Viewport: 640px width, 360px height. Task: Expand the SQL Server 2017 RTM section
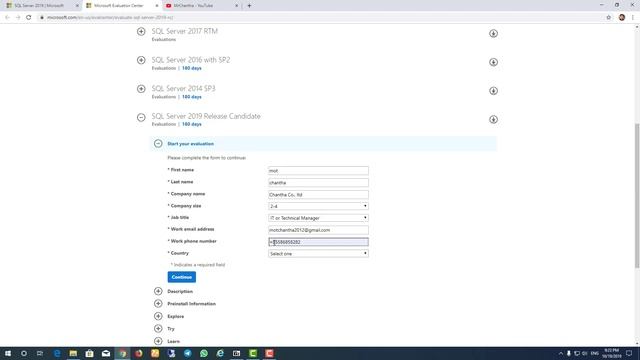pos(141,31)
